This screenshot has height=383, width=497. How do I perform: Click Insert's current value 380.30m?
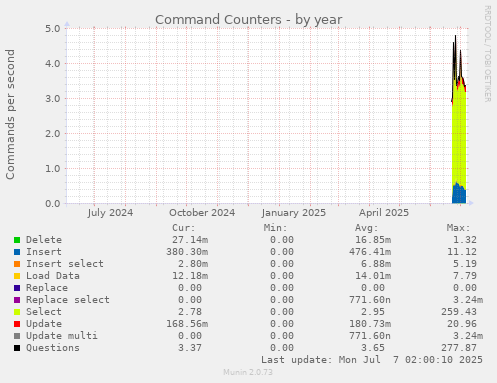pyautogui.click(x=187, y=252)
